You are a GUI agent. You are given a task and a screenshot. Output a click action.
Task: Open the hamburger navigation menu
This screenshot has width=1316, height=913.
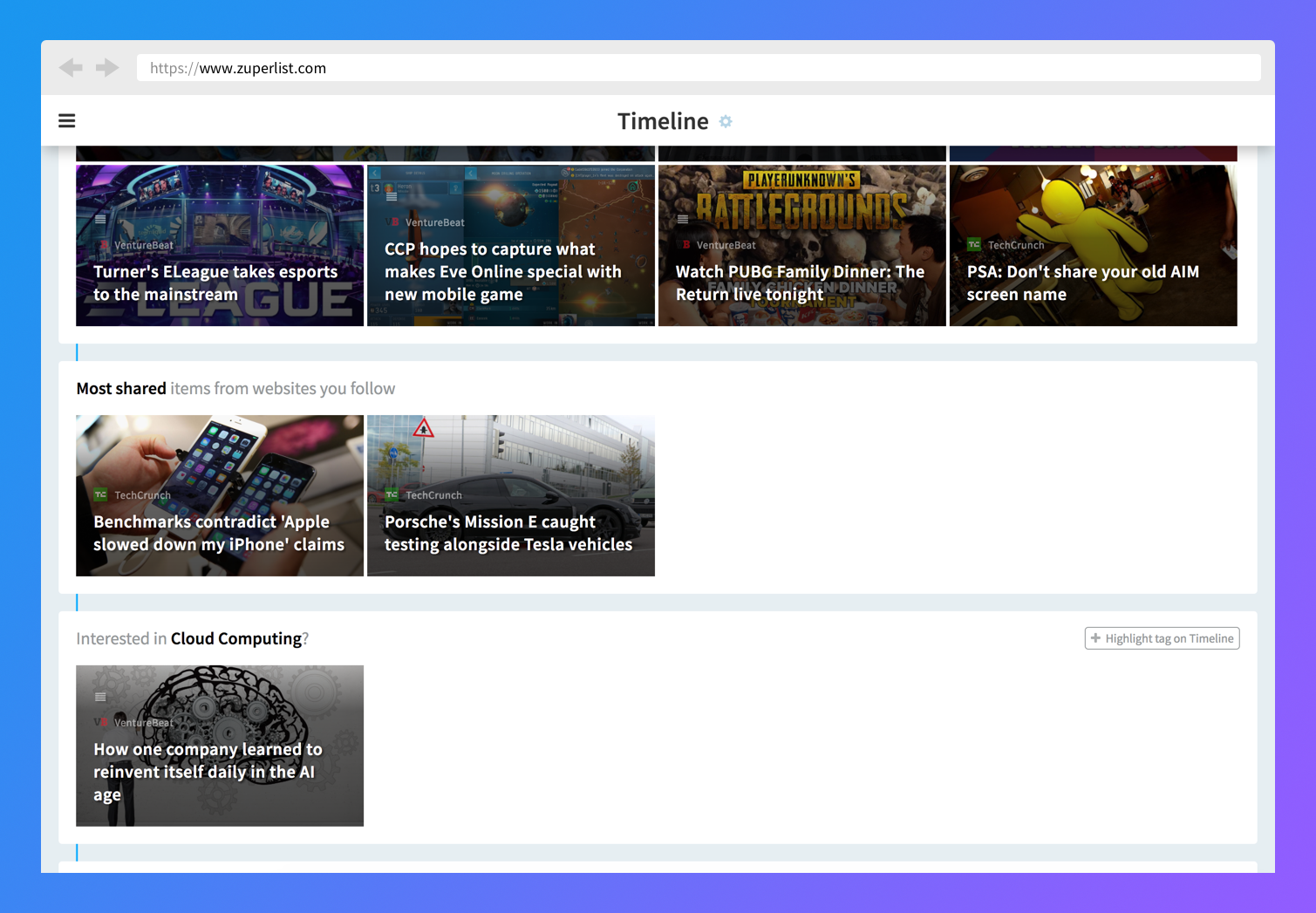tap(66, 120)
